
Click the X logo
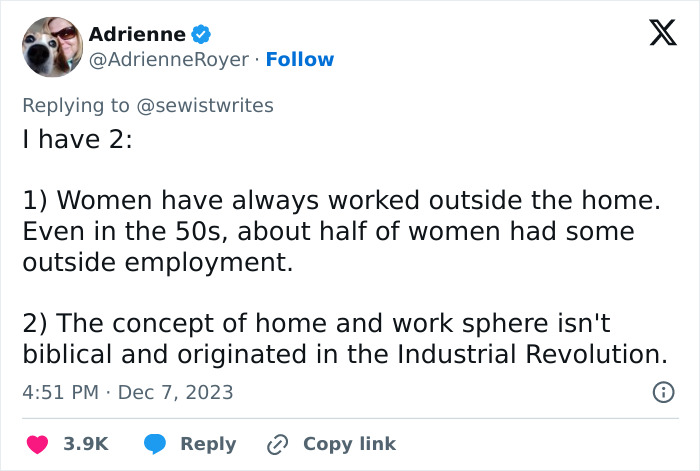point(656,36)
